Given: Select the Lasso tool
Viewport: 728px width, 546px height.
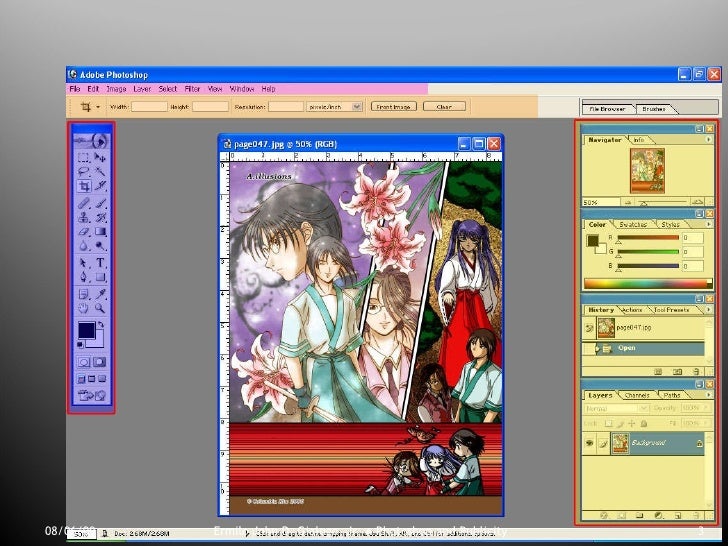Looking at the screenshot, I should coord(84,171).
